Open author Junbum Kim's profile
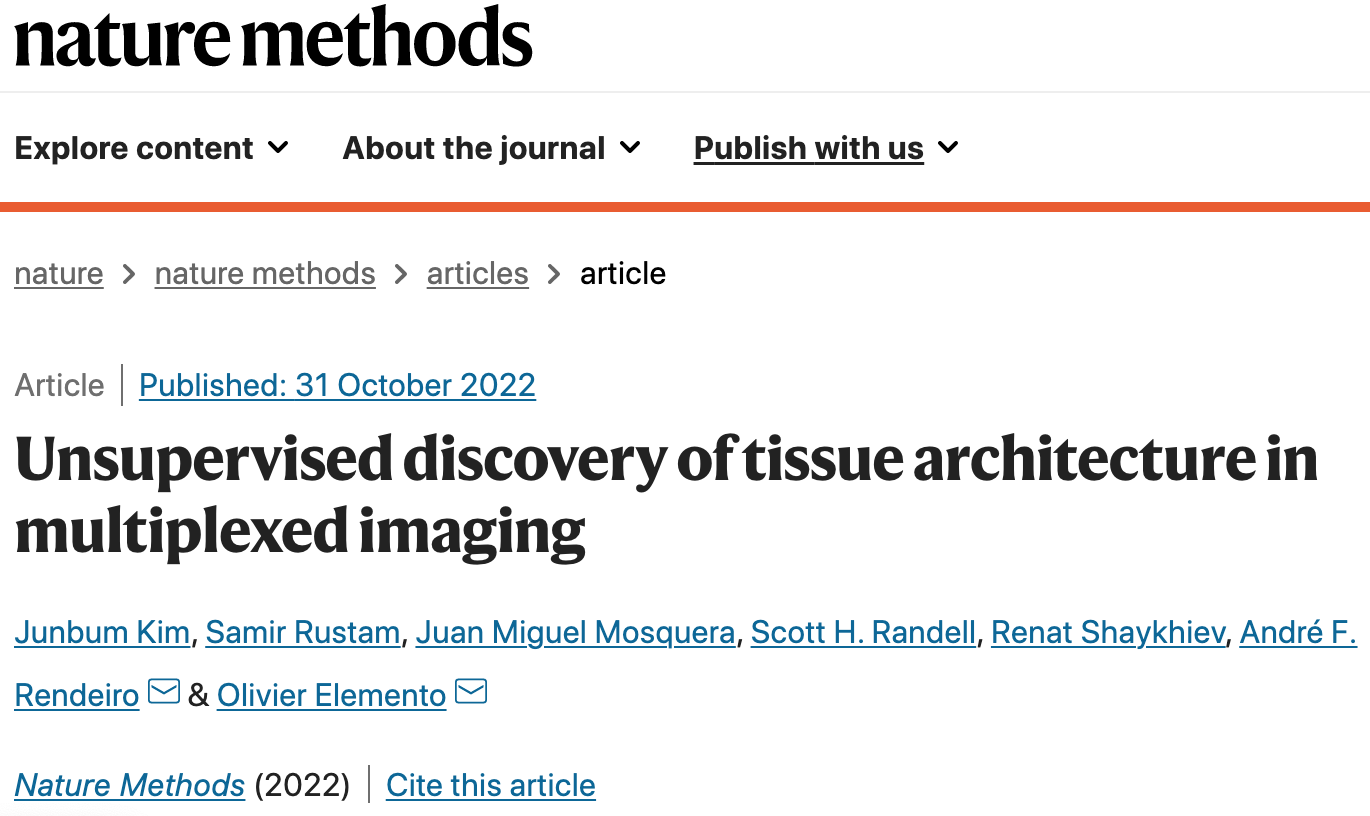 coord(102,633)
